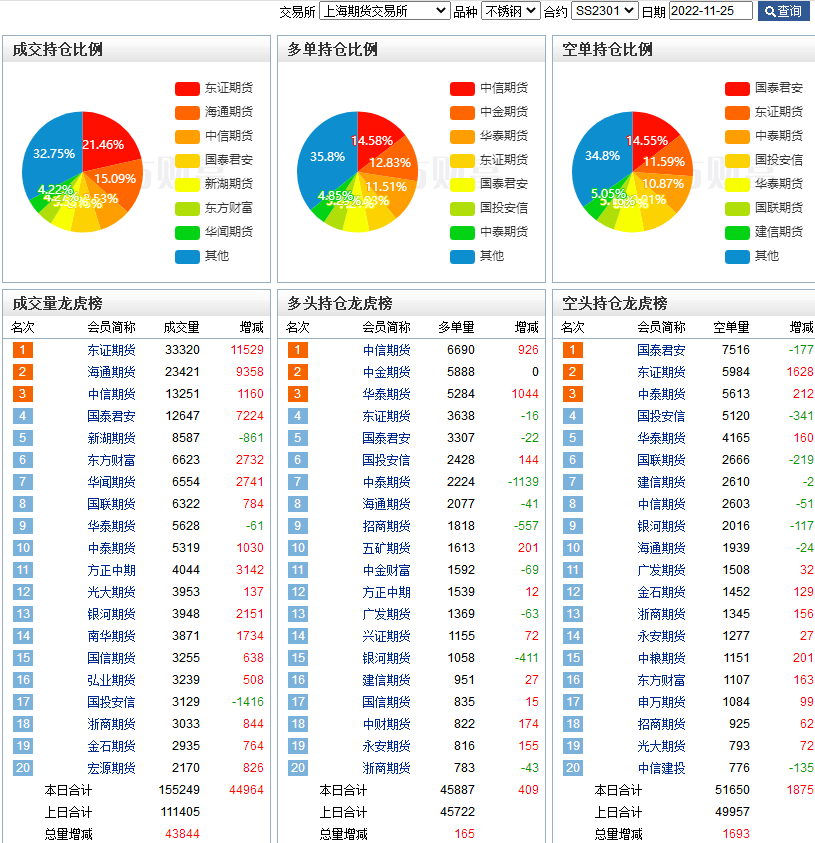Viewport: 815px width, 843px height.
Task: Open 建信期货 link in 空头持仓龙虎榜 rank 7
Action: pos(661,482)
